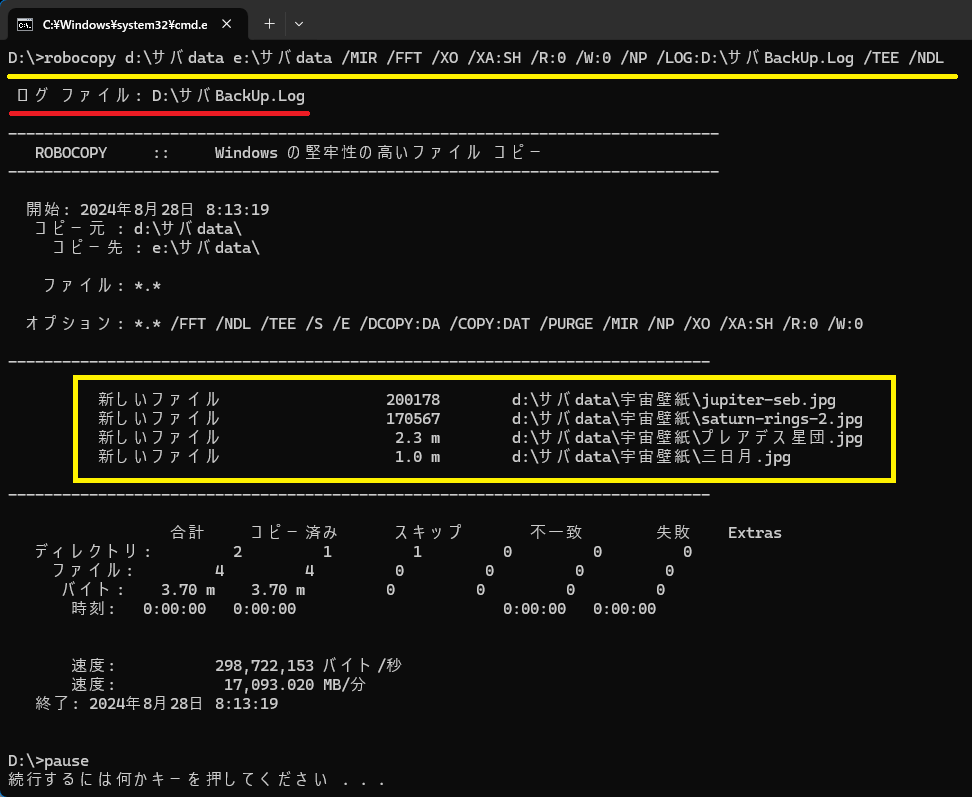Click the 続行するには何かキーを押してください message

click(197, 779)
